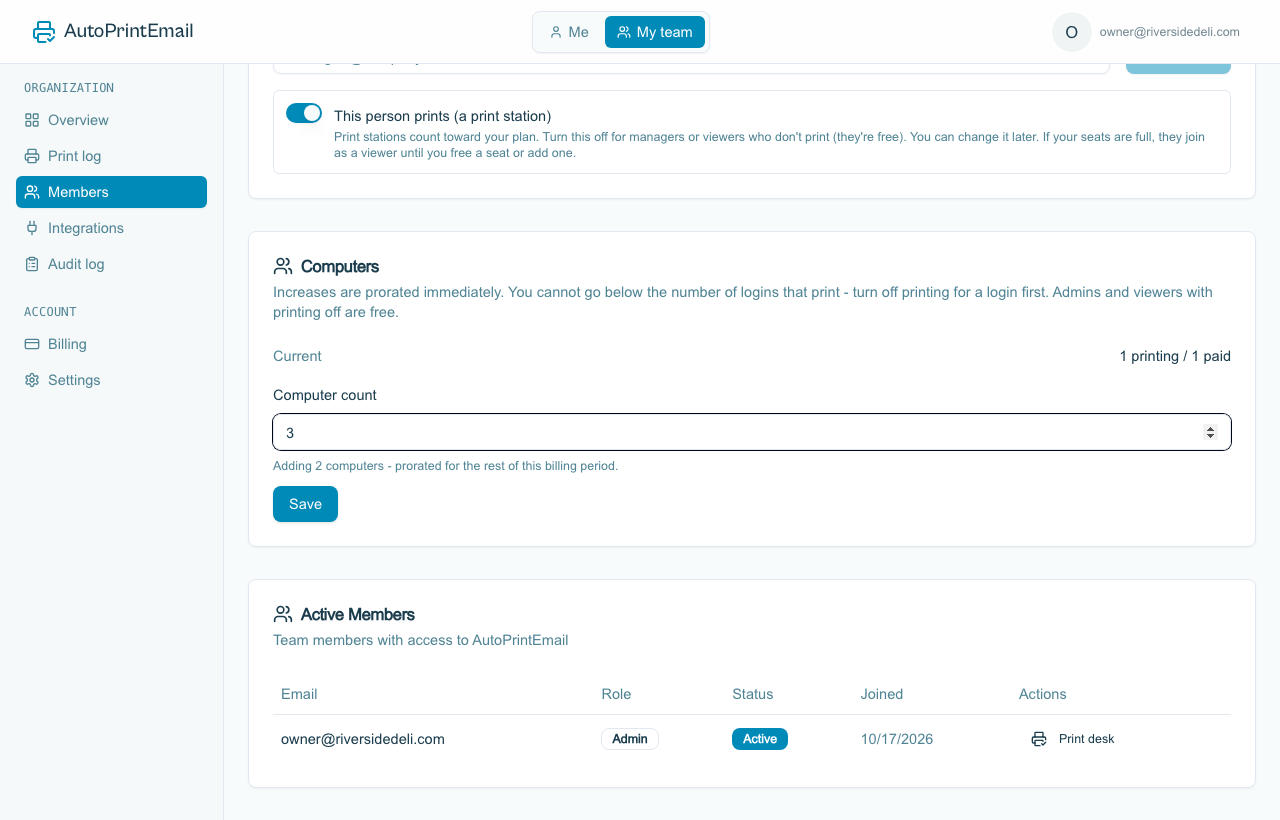The width and height of the screenshot is (1280, 820).
Task: Click printer icon beside Print desk
Action: pyautogui.click(x=1039, y=739)
